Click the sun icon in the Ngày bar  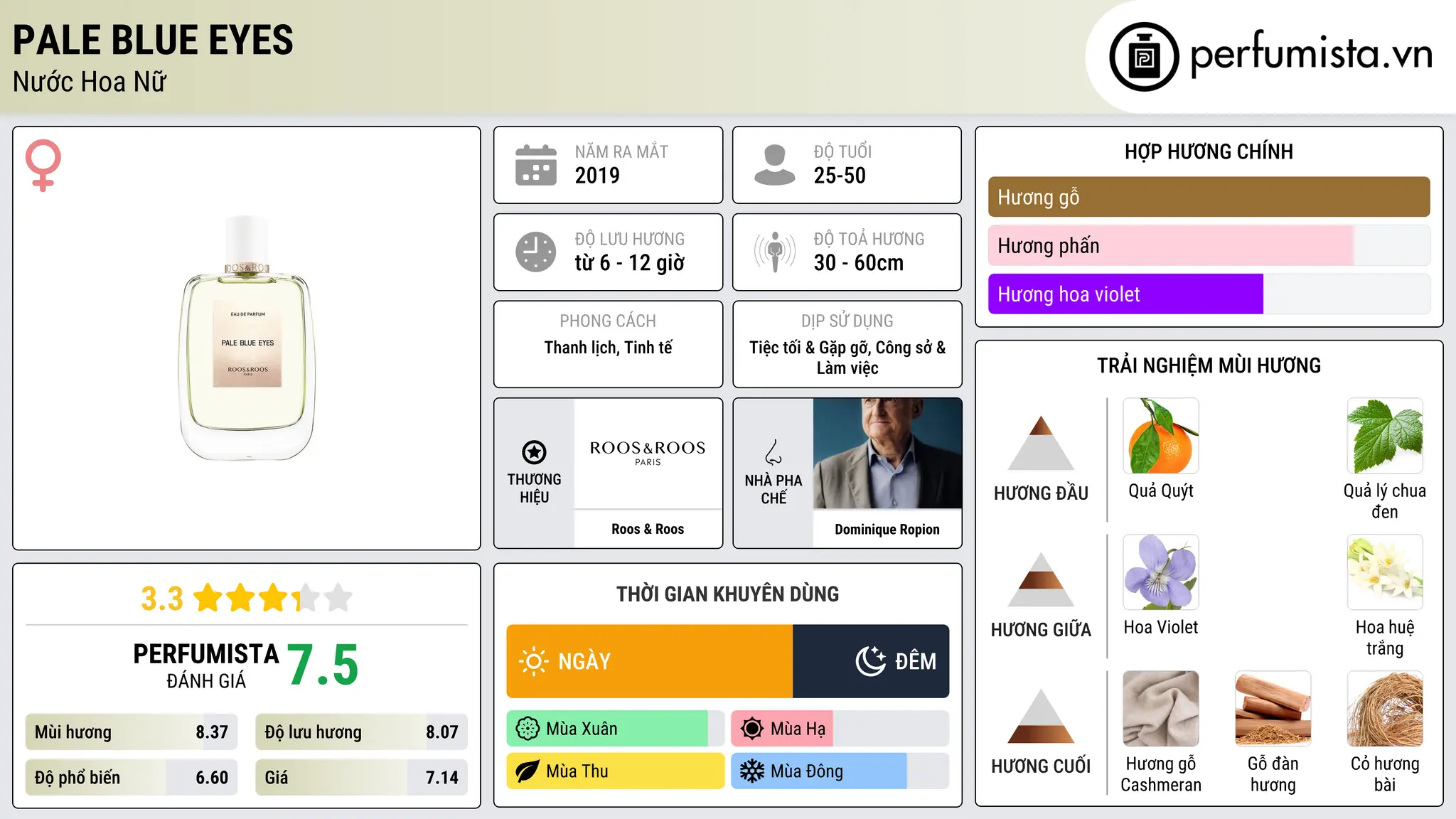[x=533, y=661]
